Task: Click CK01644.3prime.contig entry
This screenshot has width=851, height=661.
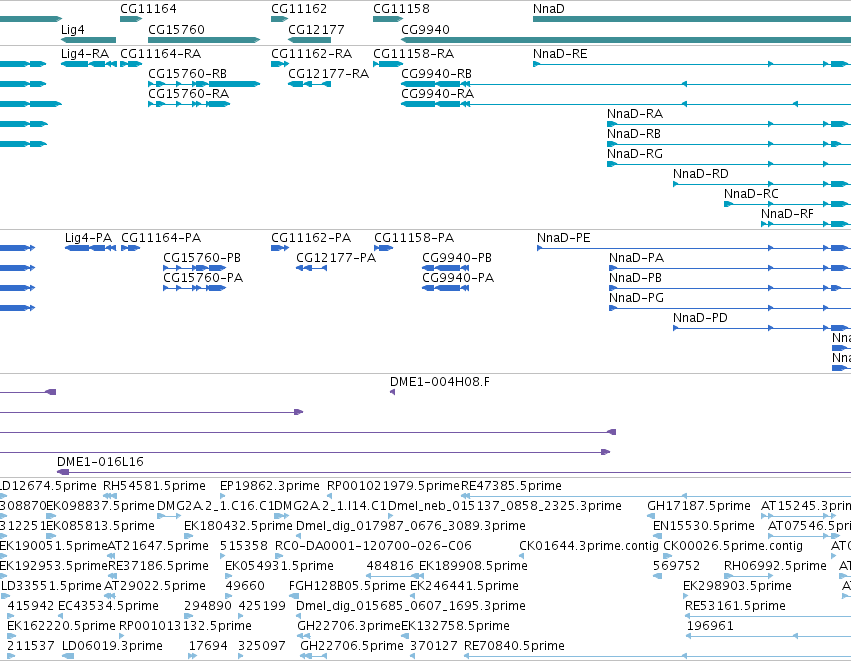Action: (589, 546)
